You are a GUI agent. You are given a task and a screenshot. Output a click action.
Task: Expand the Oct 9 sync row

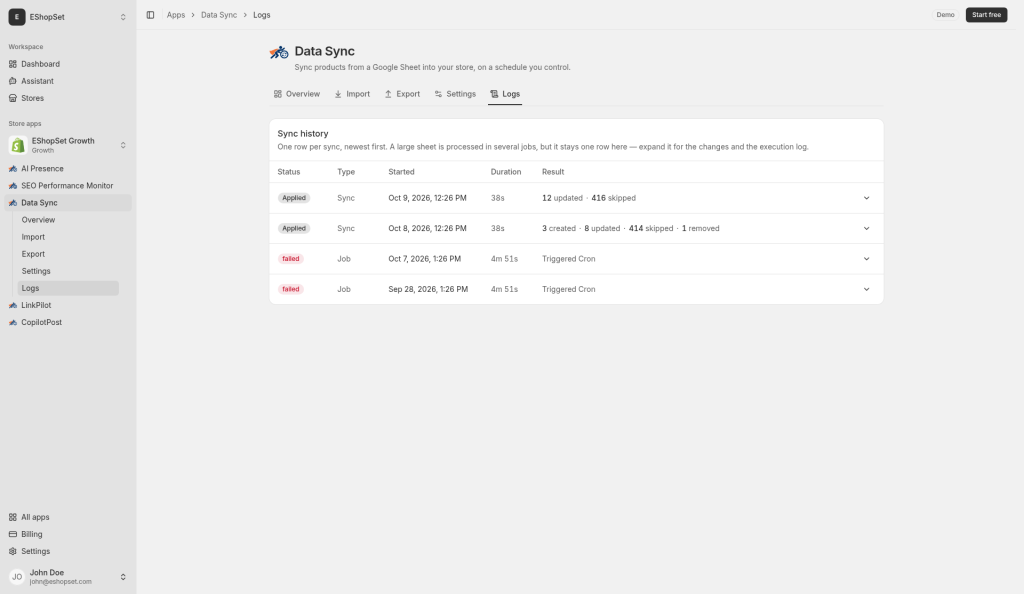point(867,198)
